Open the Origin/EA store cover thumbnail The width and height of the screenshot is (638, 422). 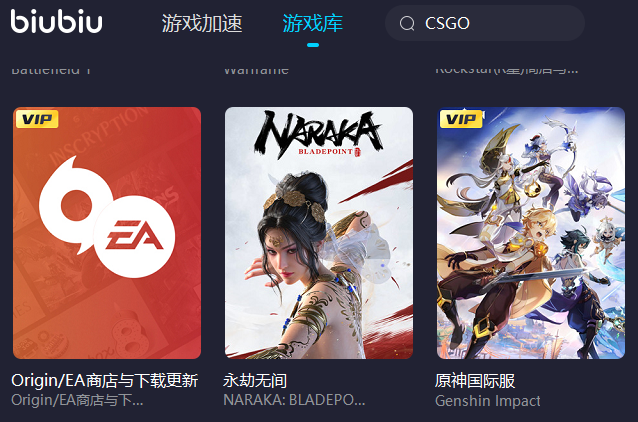[x=107, y=233]
